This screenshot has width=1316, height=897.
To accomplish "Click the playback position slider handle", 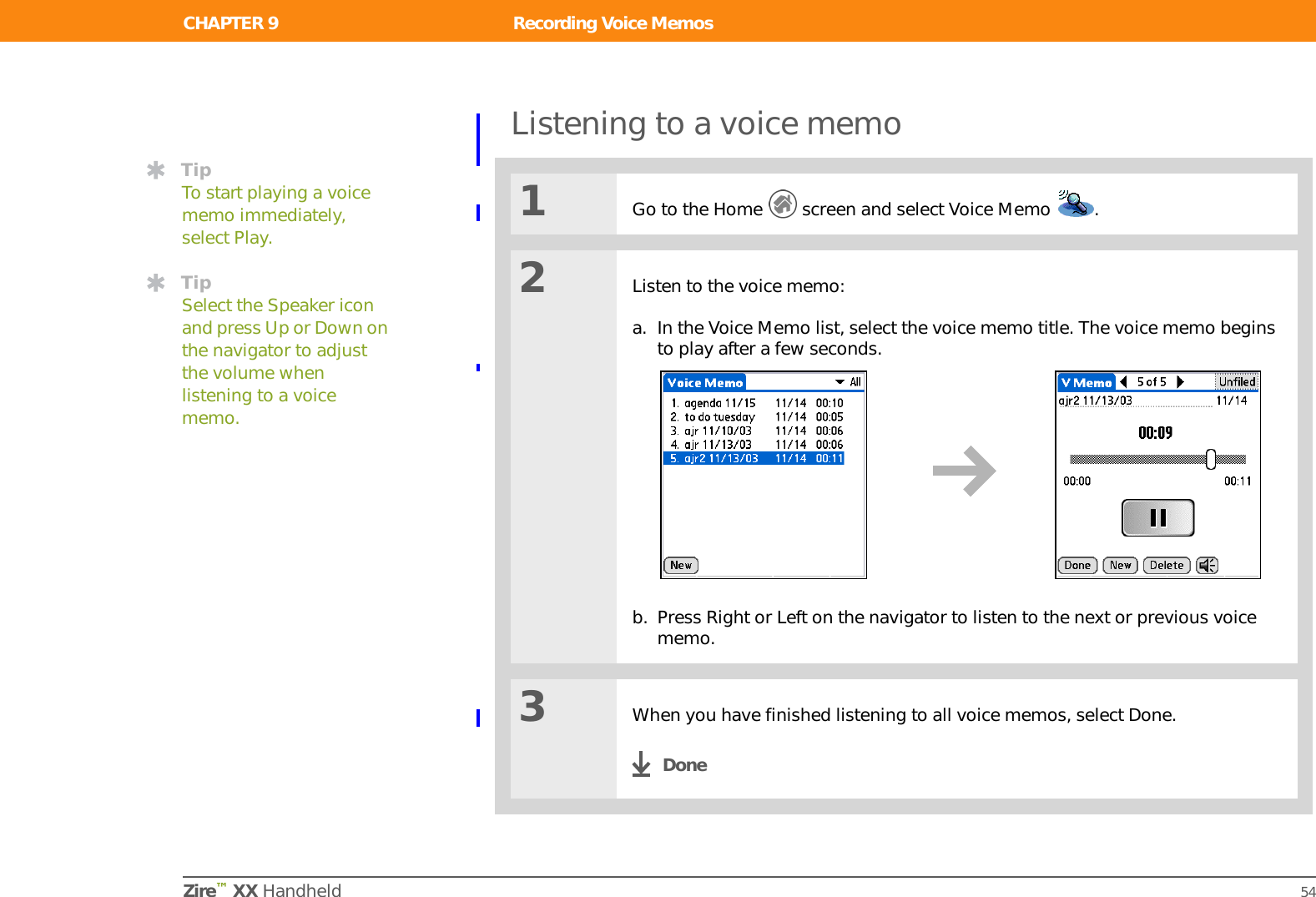I will (x=1211, y=459).
